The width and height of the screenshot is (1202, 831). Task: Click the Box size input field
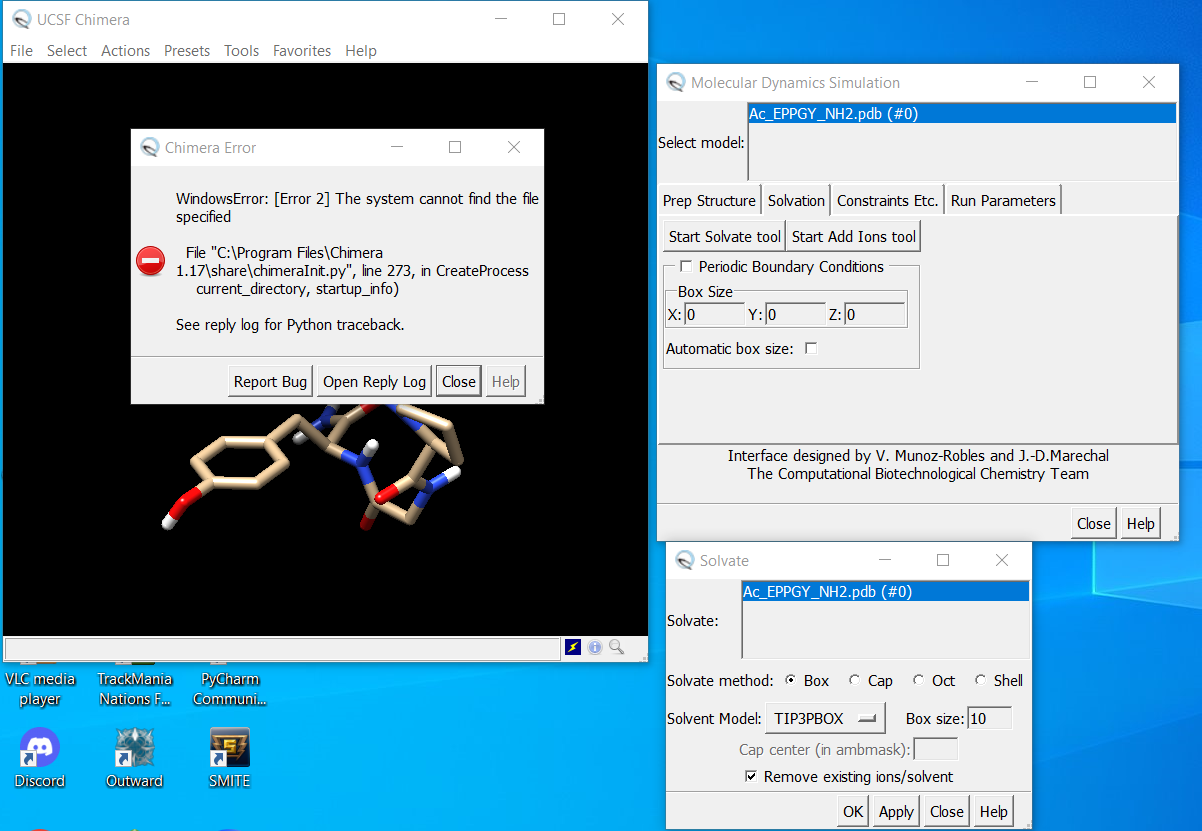coord(989,718)
